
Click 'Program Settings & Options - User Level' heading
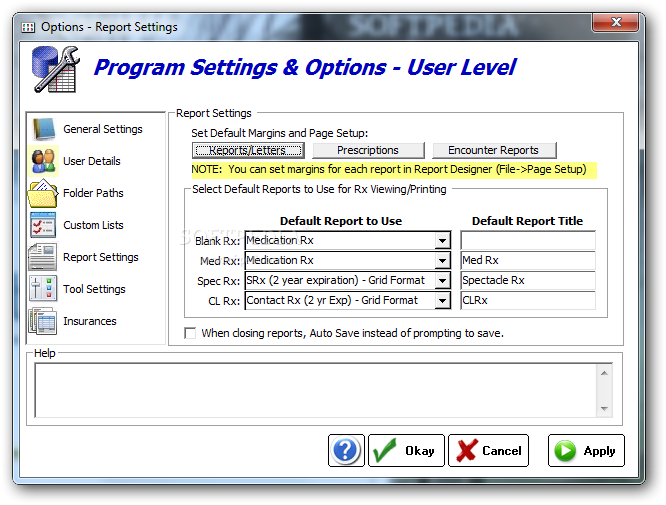(x=305, y=68)
